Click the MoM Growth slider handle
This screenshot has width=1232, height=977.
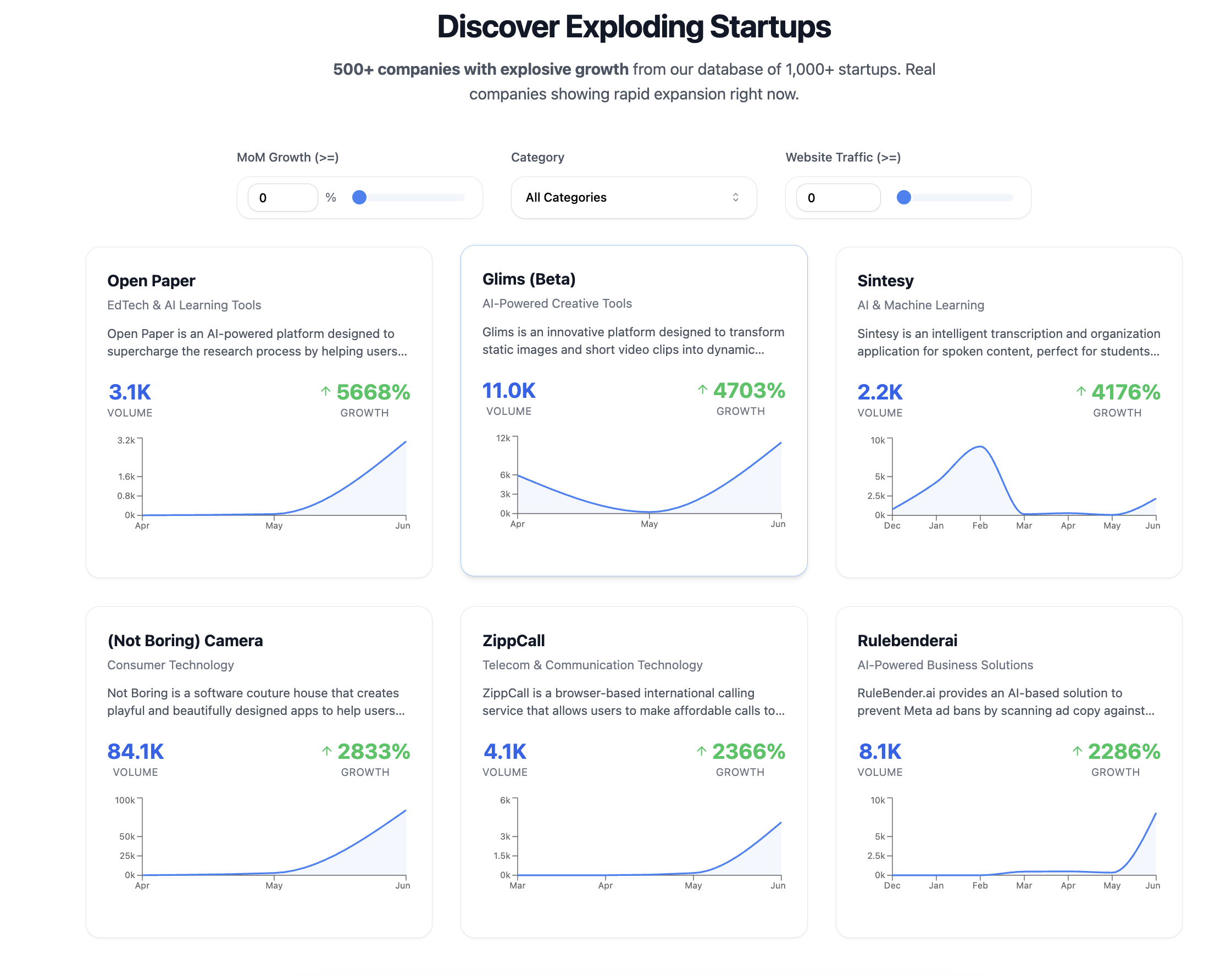359,197
